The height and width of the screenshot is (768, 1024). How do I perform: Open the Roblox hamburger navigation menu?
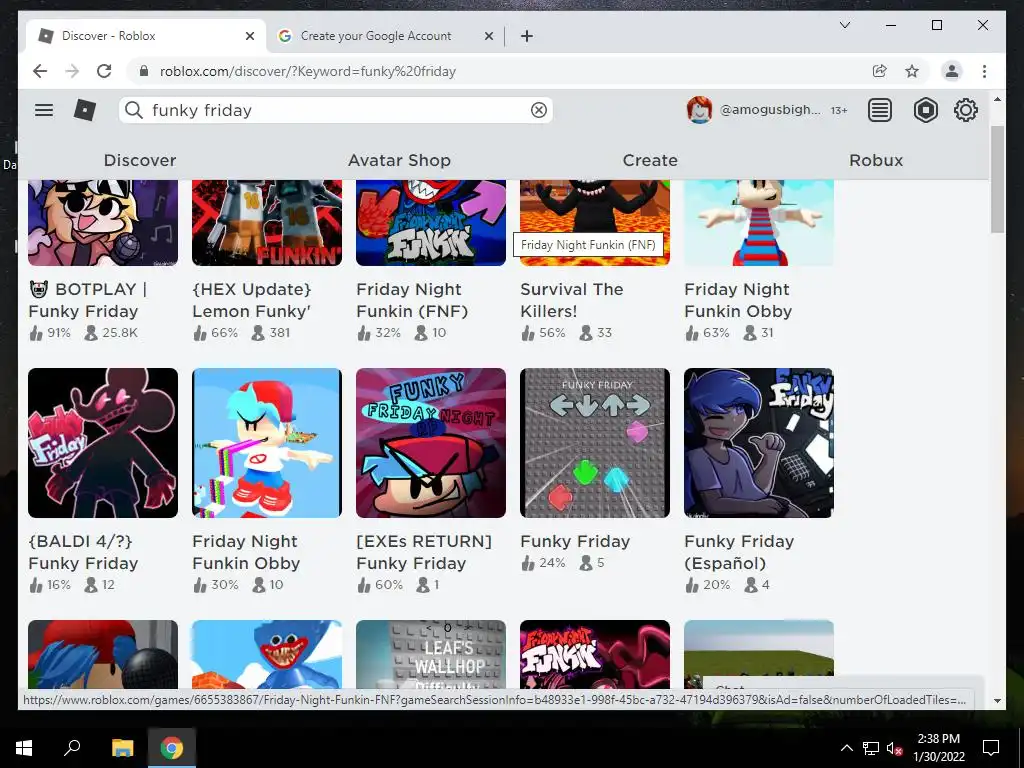44,110
